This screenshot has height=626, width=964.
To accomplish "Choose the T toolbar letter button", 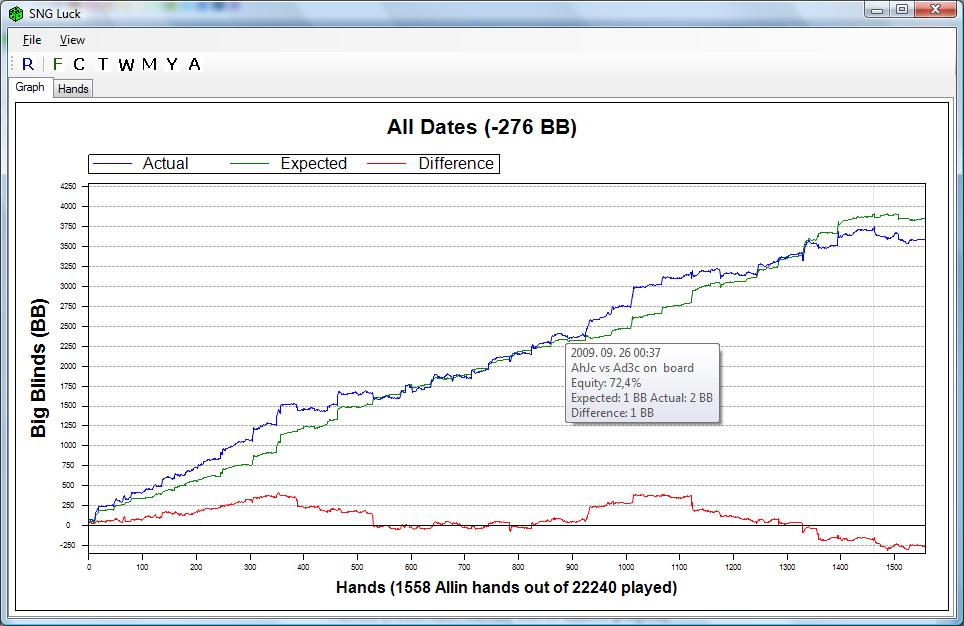I will click(x=103, y=64).
